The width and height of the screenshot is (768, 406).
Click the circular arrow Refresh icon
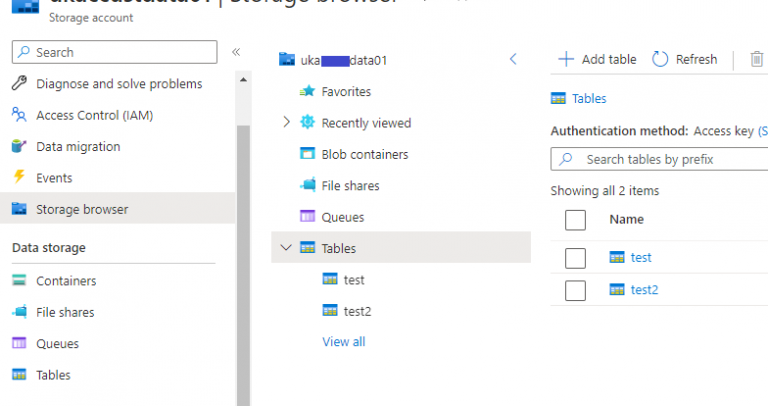pos(660,59)
